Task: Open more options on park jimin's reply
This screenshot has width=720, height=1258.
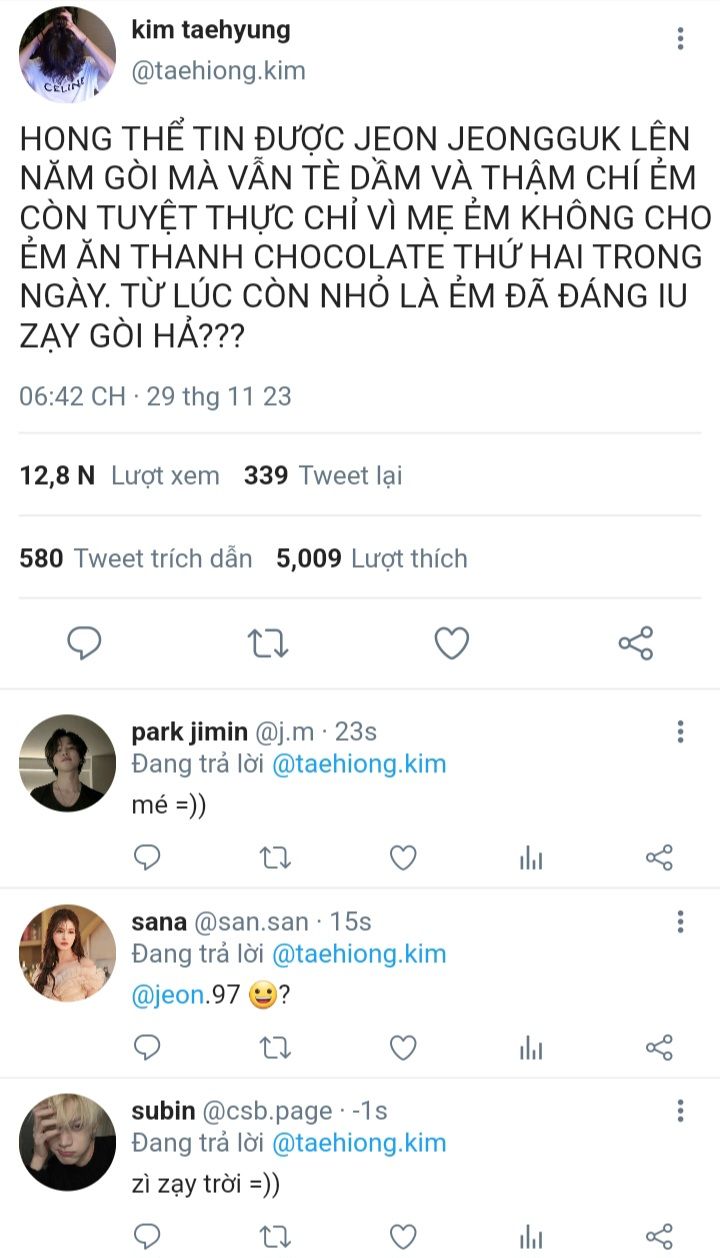Action: tap(680, 731)
